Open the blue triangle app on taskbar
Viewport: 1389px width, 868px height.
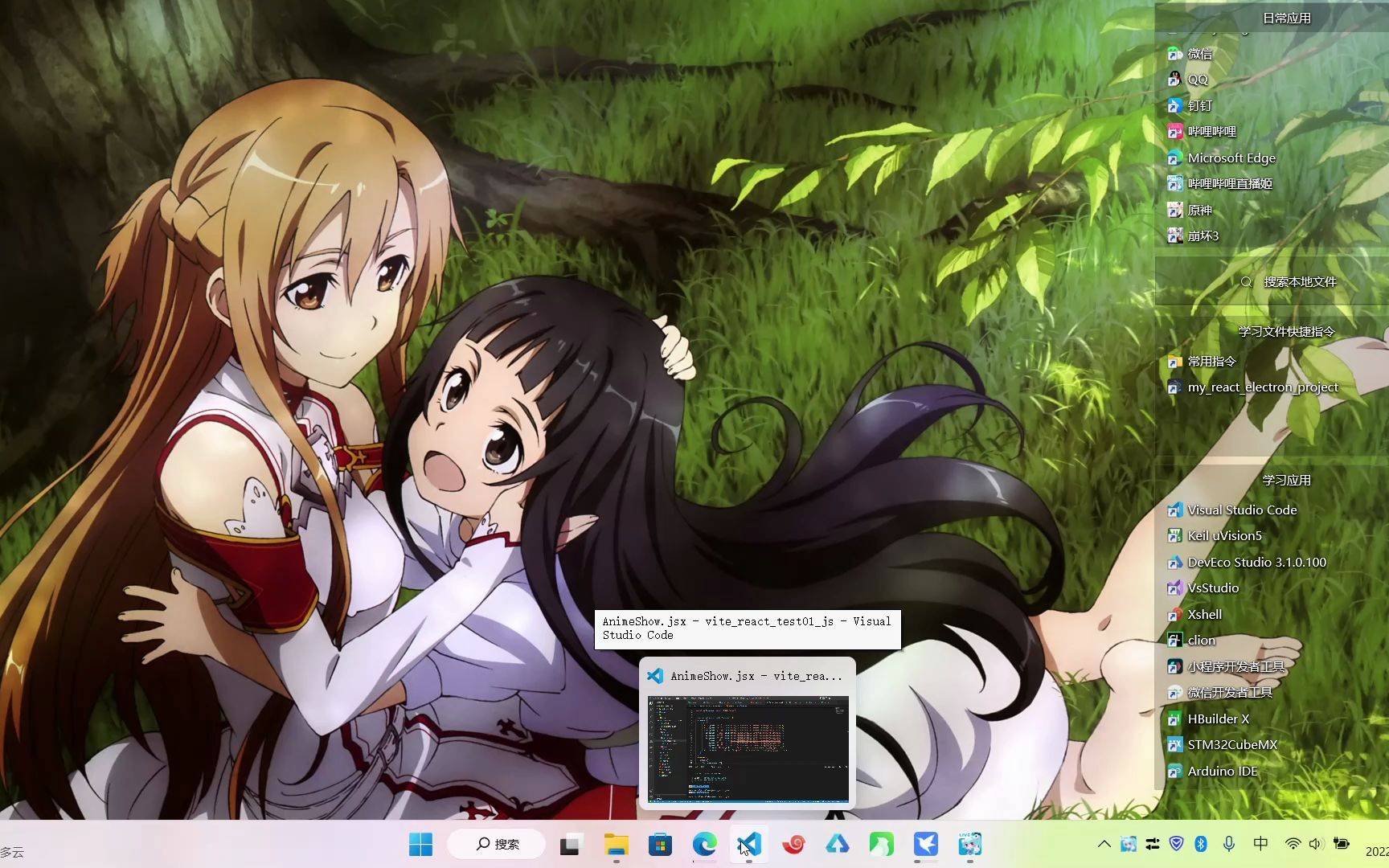coord(838,844)
